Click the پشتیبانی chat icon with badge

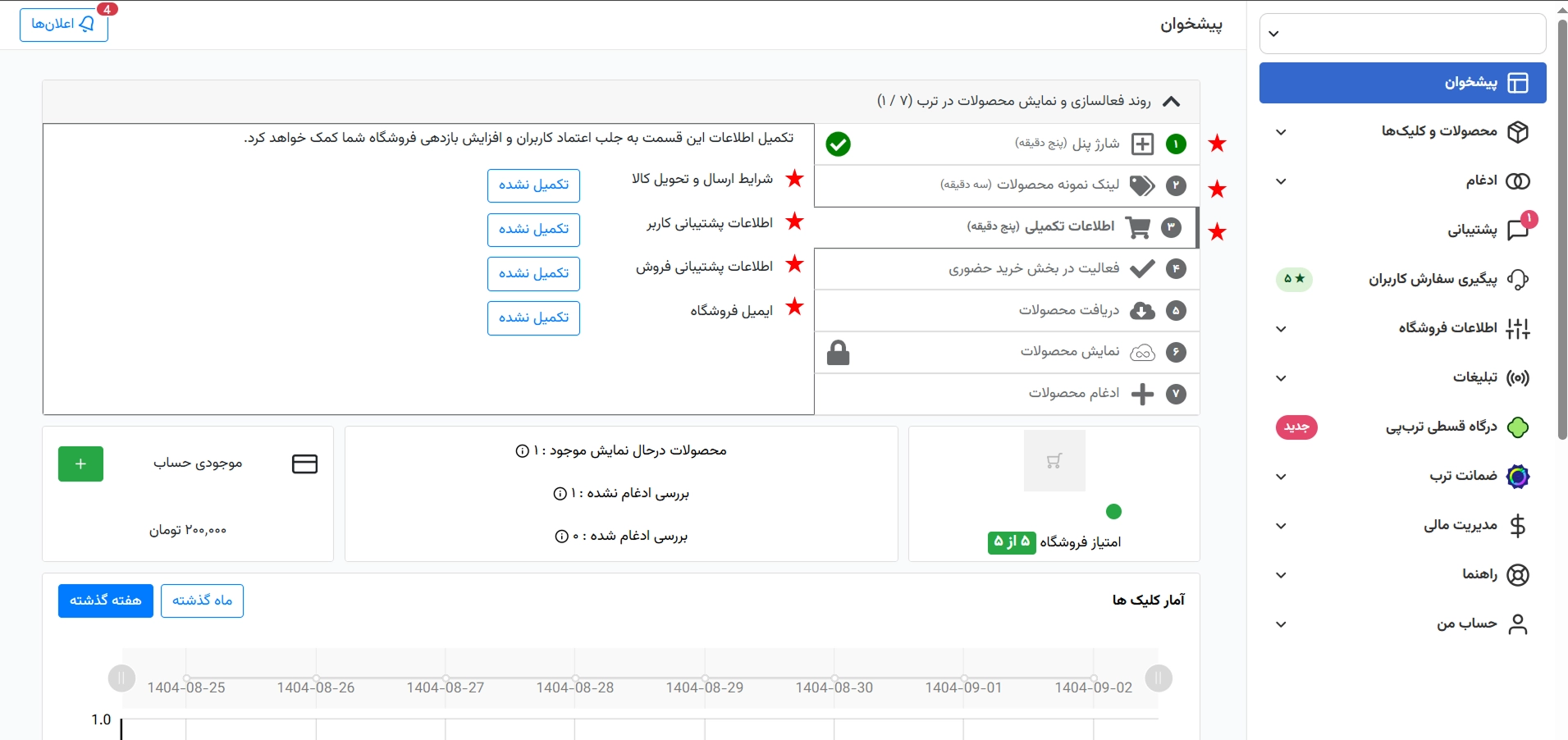tap(1517, 231)
